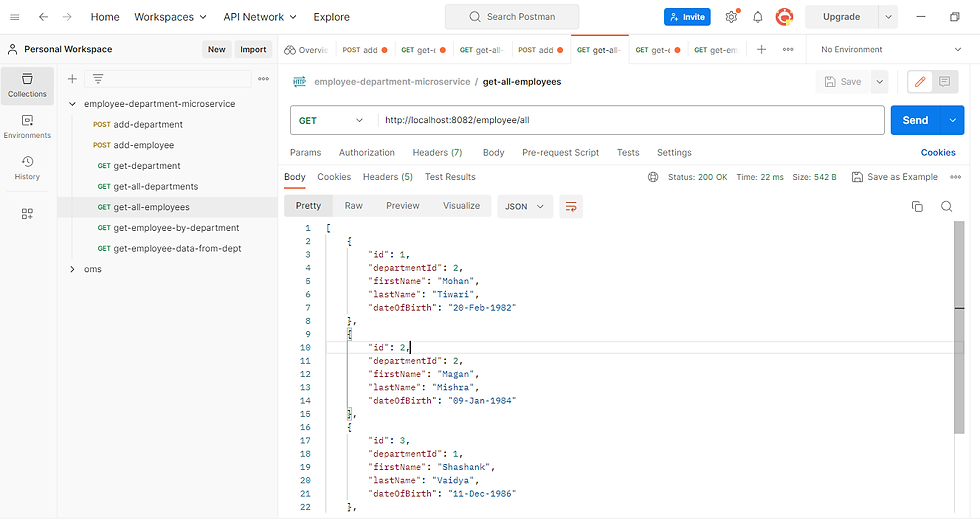Copy the response body
This screenshot has width=980, height=520.
[x=917, y=206]
